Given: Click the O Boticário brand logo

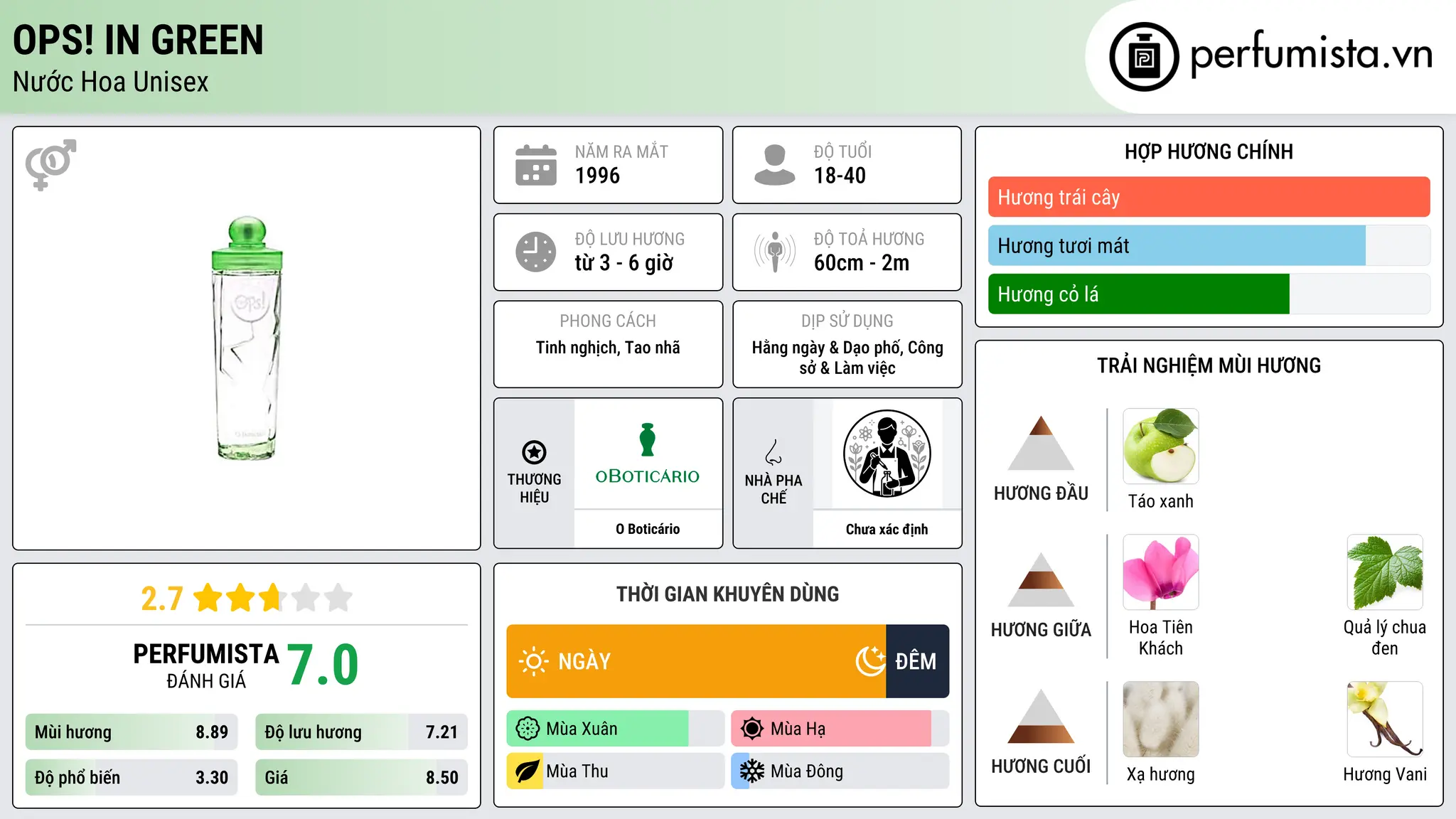Looking at the screenshot, I should point(647,454).
